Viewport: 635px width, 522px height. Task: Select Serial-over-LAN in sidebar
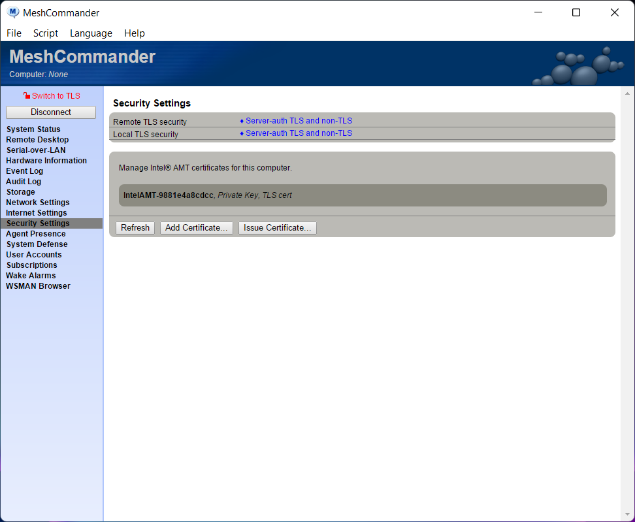(x=38, y=150)
